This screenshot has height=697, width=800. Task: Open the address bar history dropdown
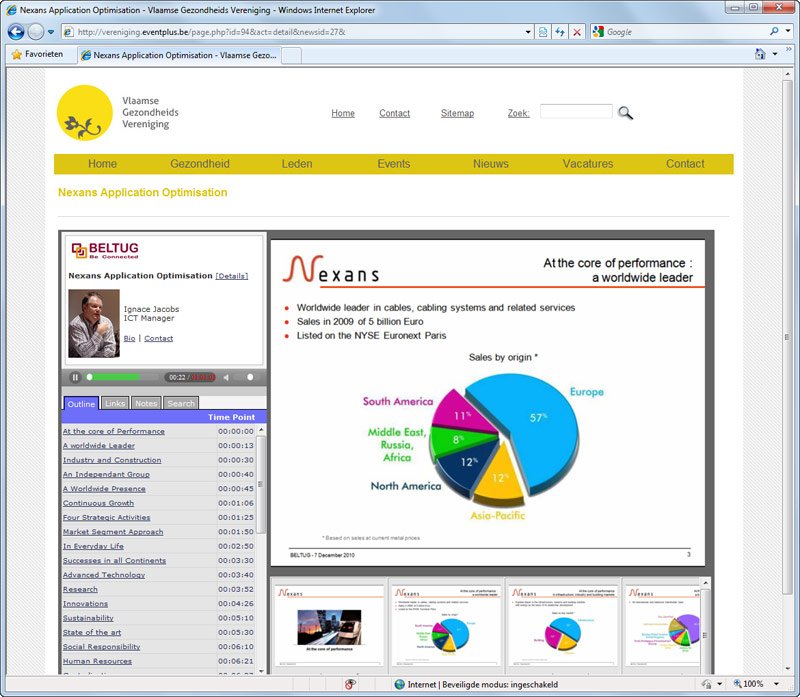point(528,32)
